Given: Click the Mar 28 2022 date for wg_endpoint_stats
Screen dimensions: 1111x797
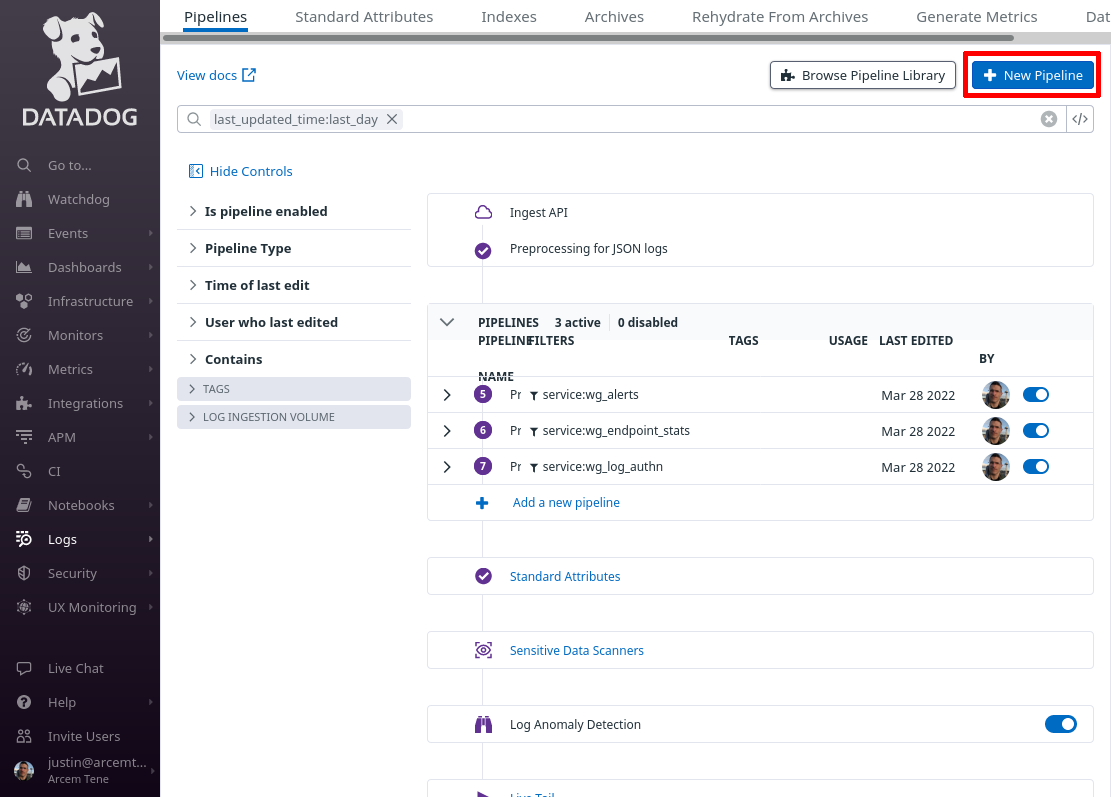Looking at the screenshot, I should (x=918, y=431).
